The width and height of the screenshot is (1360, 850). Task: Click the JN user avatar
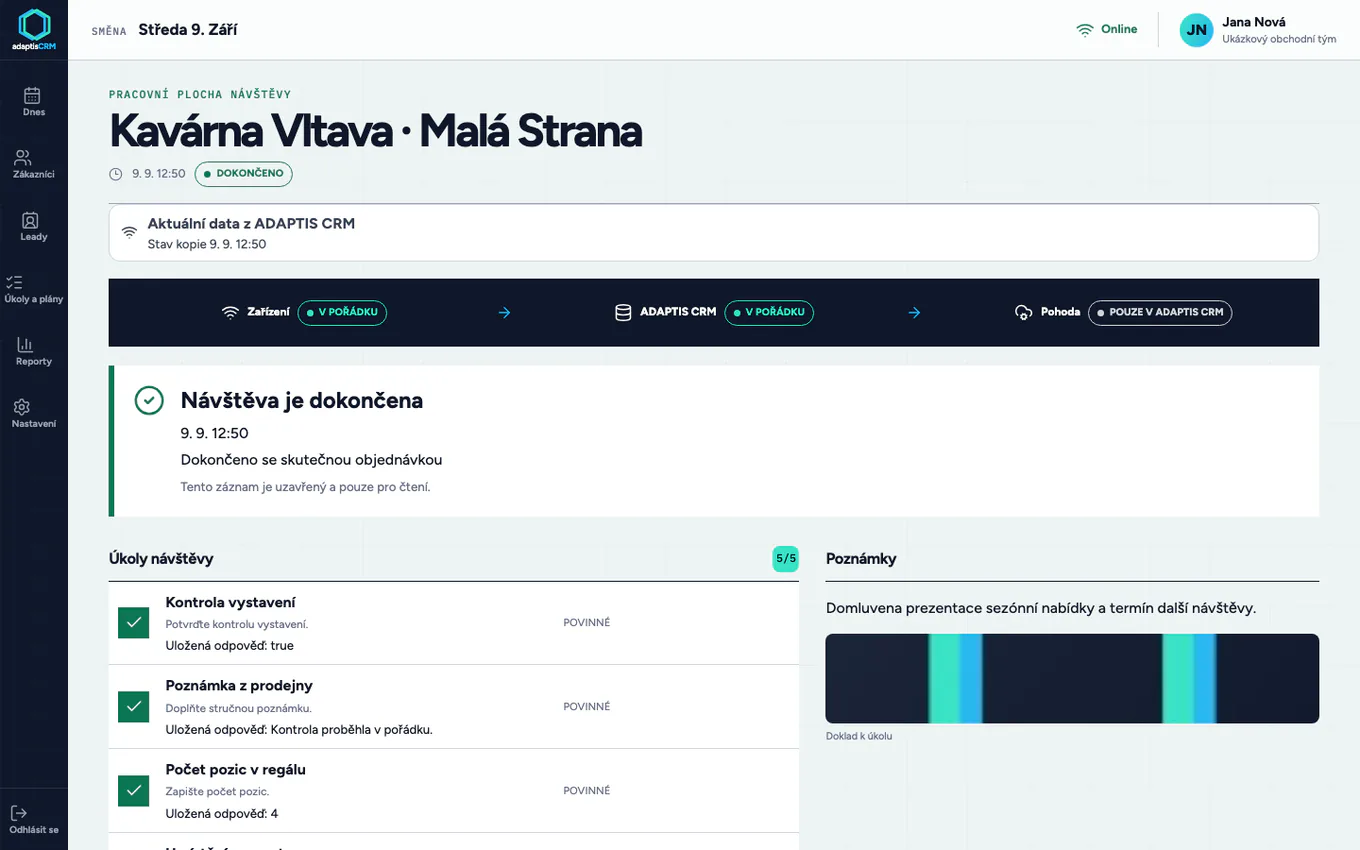1196,30
